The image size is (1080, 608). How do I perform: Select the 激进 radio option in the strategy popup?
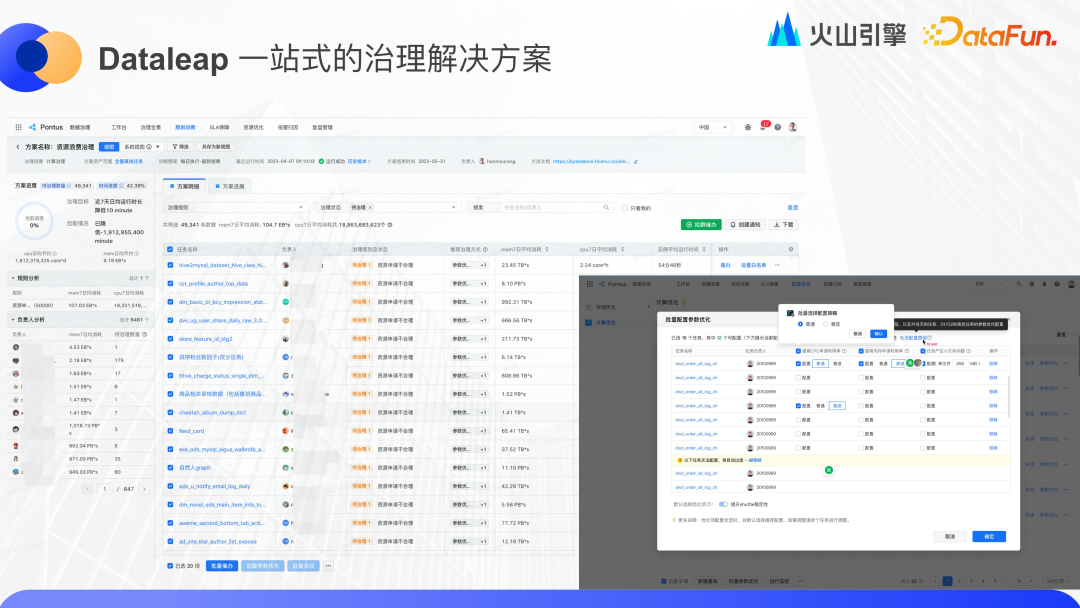(825, 324)
